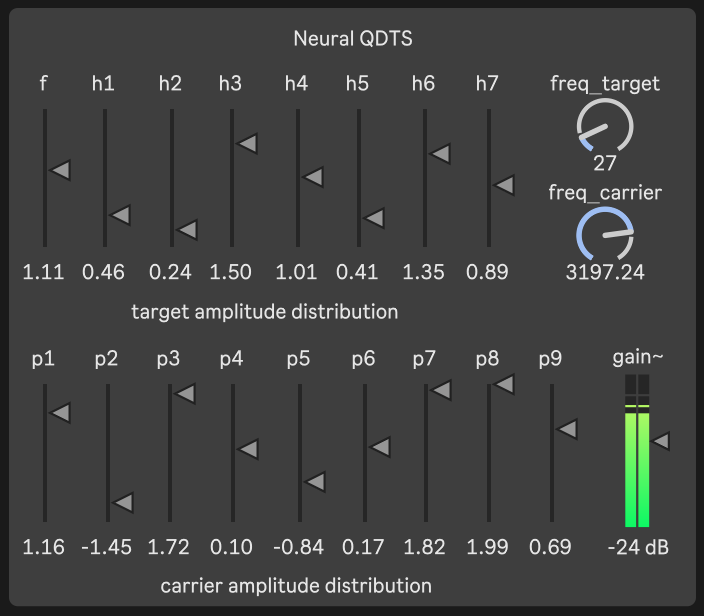
Task: Click the h1 slider triangle handle
Action: point(120,215)
